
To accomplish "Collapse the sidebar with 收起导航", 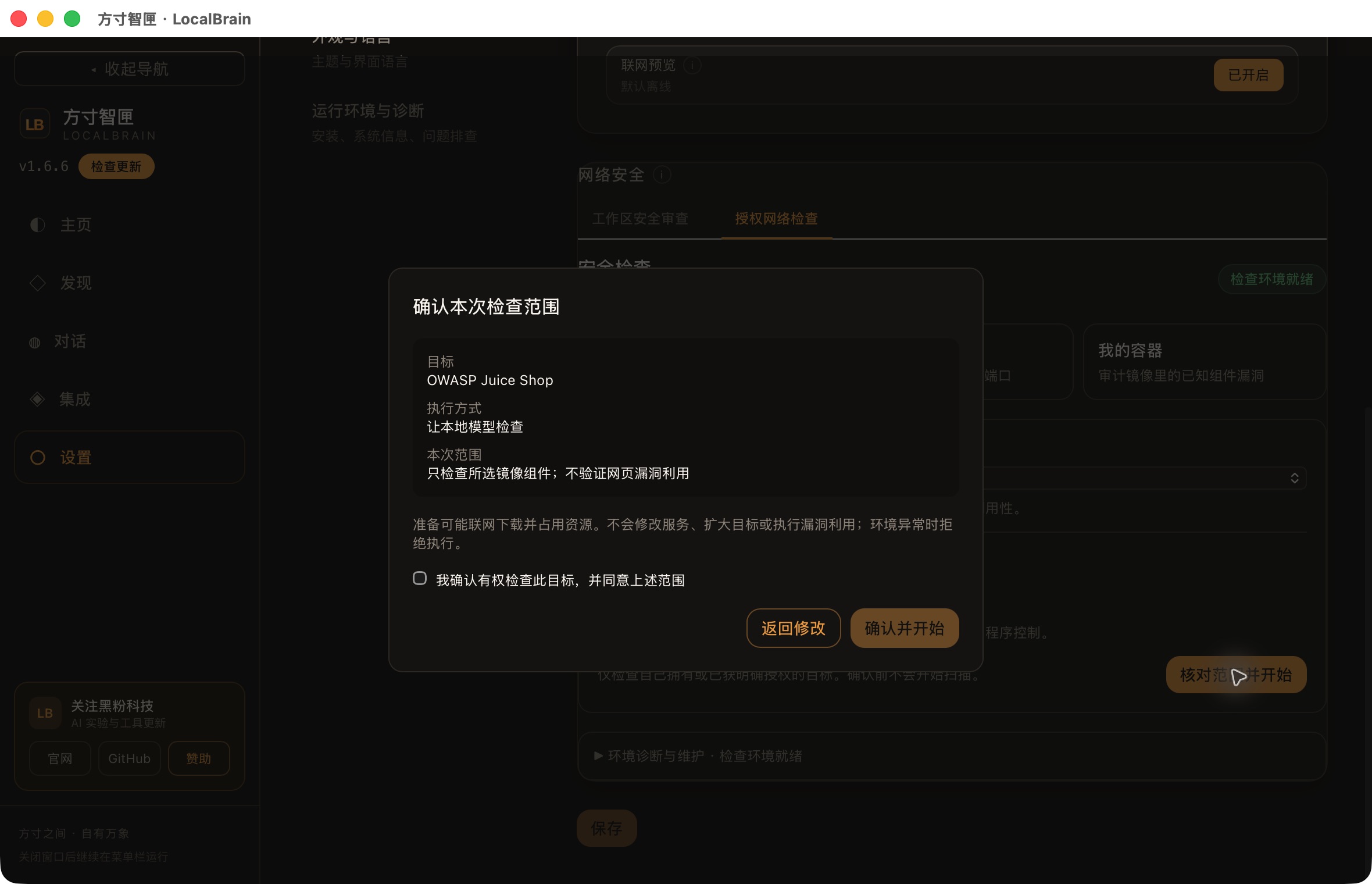I will pyautogui.click(x=130, y=69).
